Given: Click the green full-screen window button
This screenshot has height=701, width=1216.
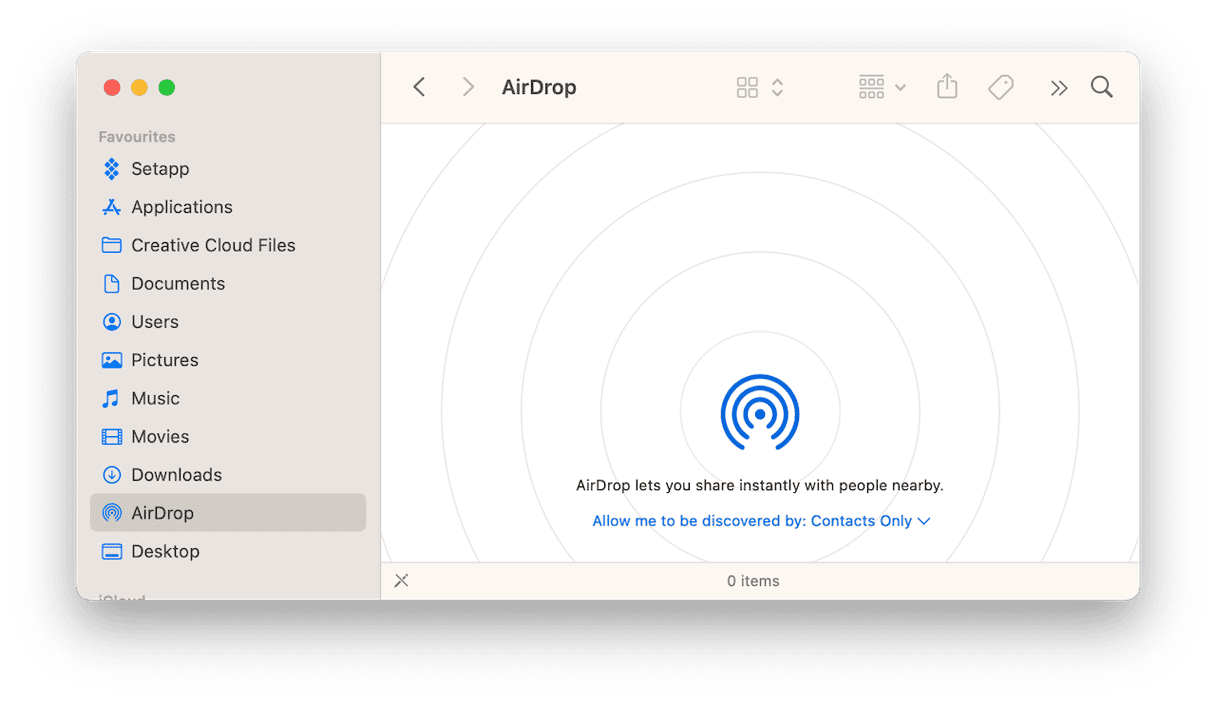Looking at the screenshot, I should tap(167, 88).
